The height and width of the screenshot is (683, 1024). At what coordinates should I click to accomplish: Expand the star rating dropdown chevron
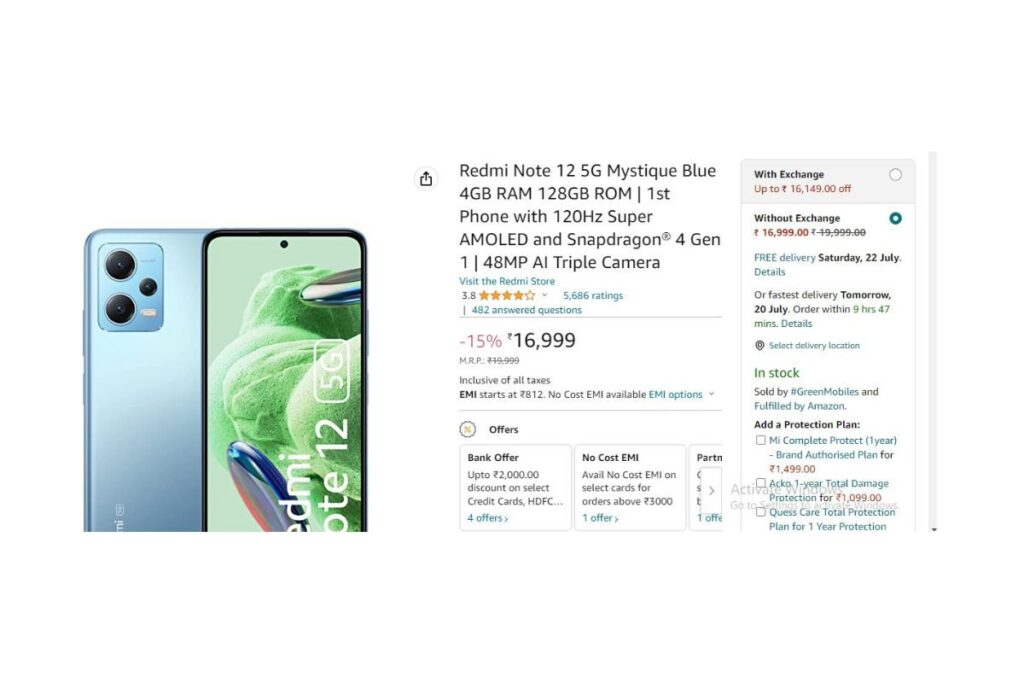[545, 295]
